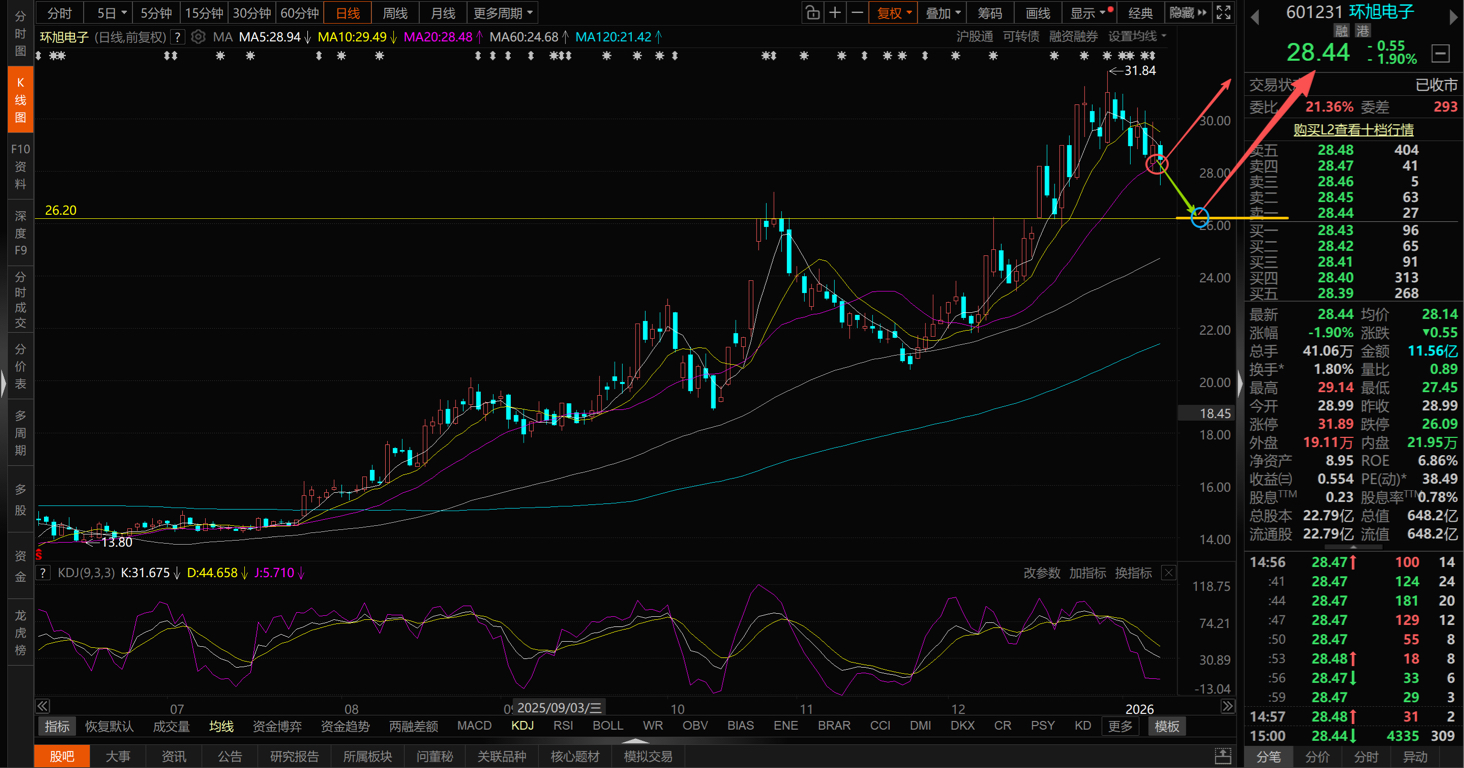Open the 复权 dropdown
The image size is (1464, 768).
pos(894,13)
